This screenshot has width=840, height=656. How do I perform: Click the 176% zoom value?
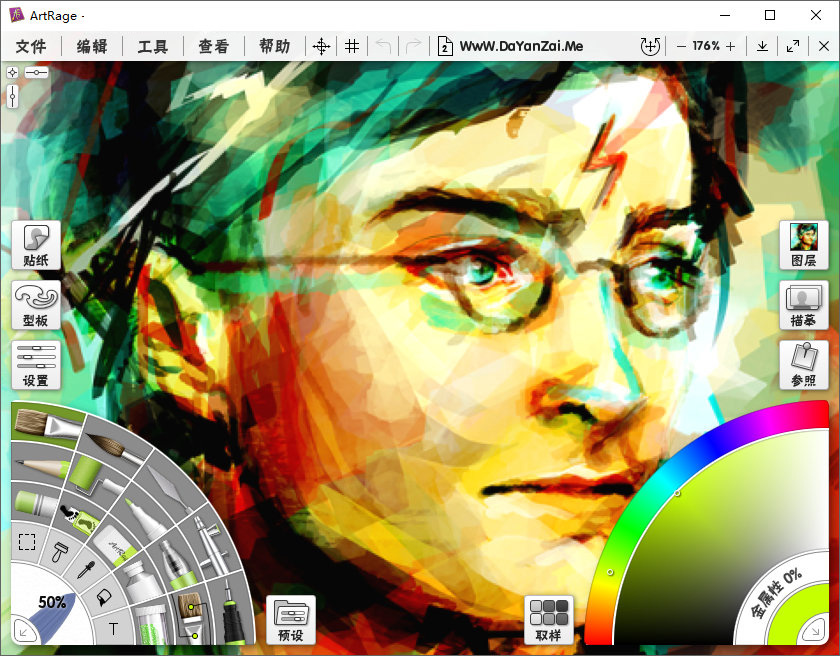pyautogui.click(x=706, y=46)
